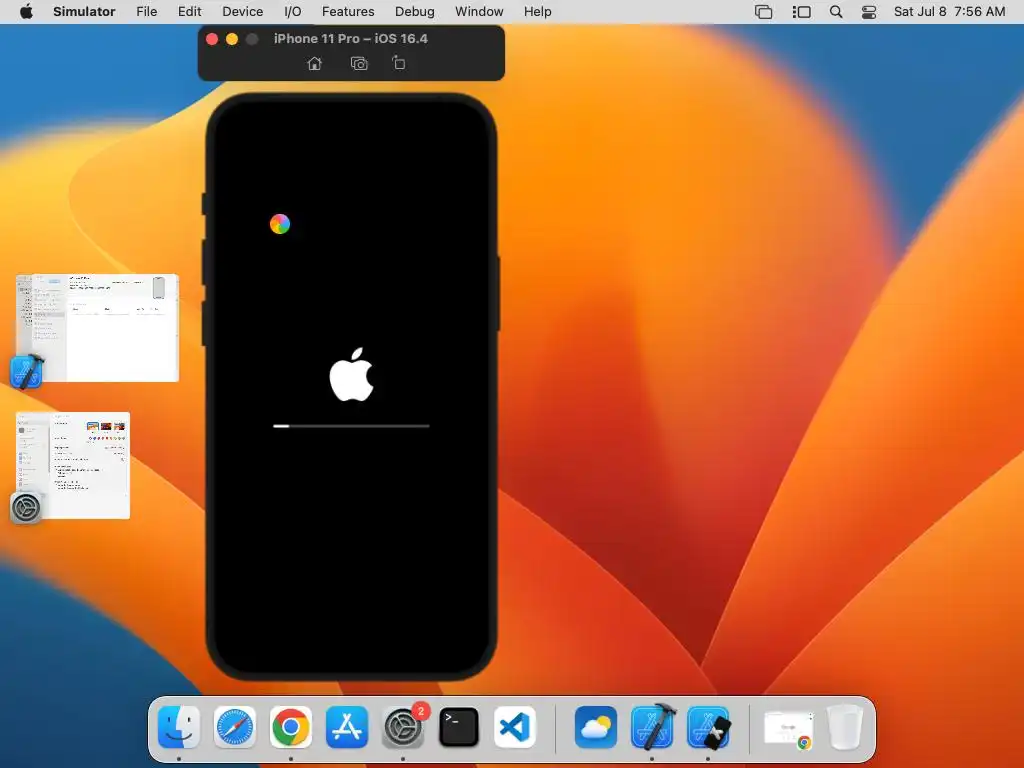This screenshot has height=768, width=1024.
Task: Open the Trash in the Dock
Action: click(845, 727)
